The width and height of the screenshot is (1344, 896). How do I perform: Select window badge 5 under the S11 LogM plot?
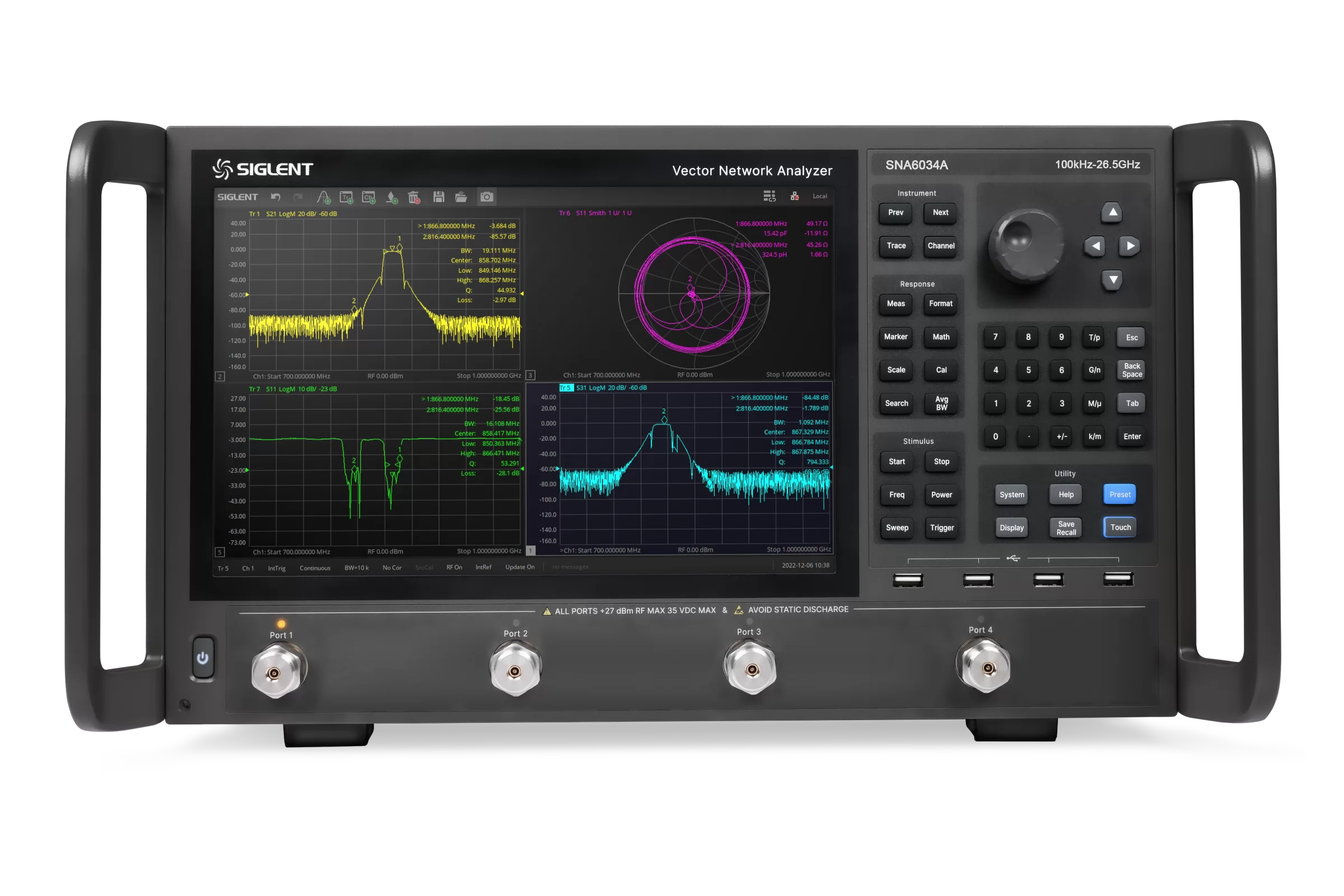pos(220,553)
